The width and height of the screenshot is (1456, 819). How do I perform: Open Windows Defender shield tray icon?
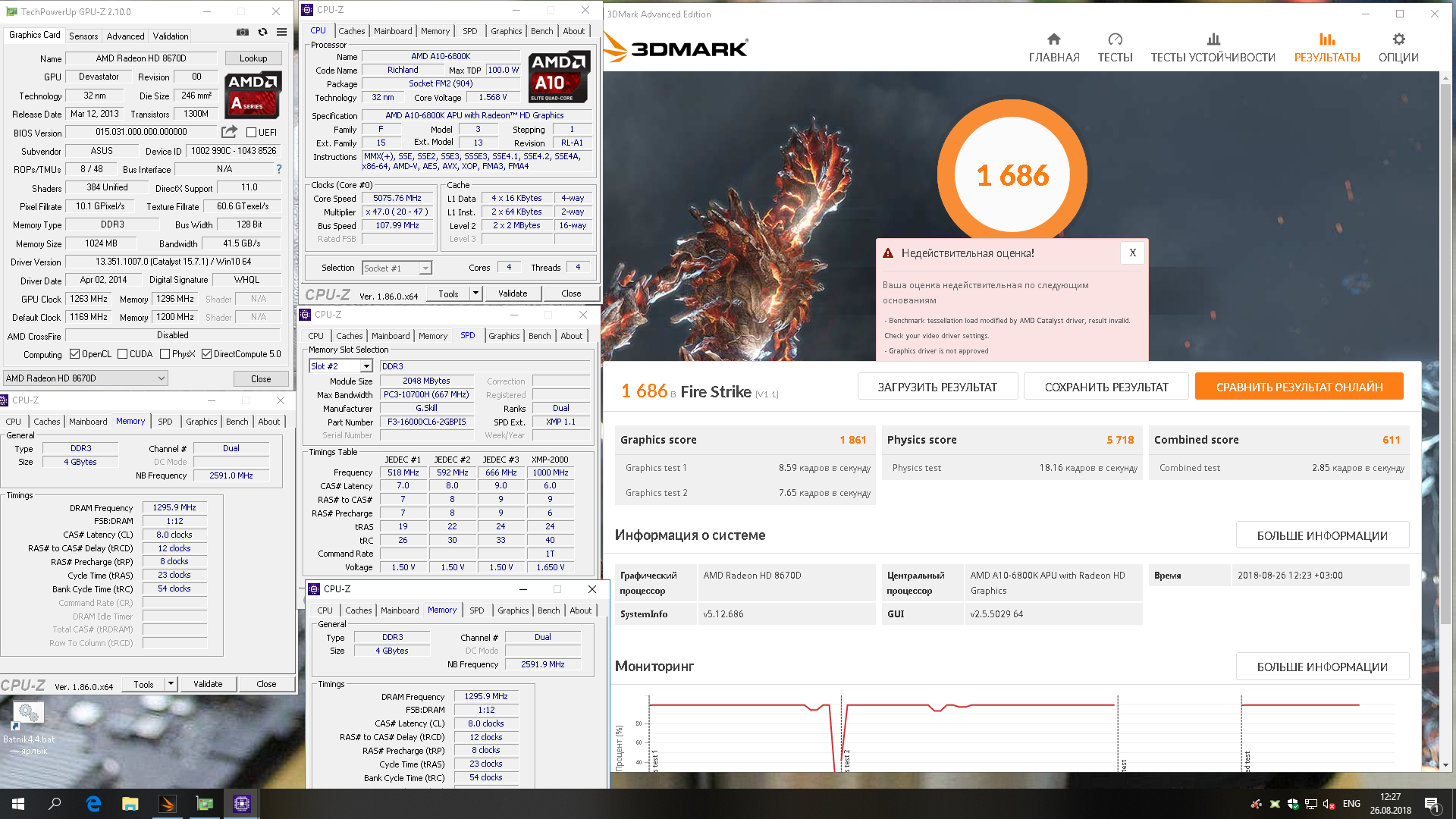click(1293, 804)
